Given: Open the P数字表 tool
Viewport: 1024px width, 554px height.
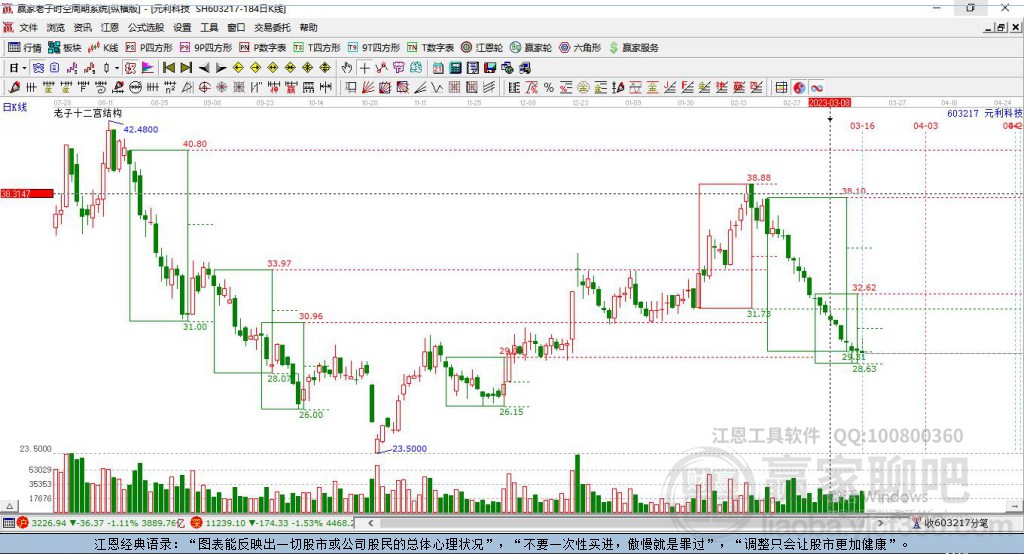Looking at the screenshot, I should (x=263, y=48).
